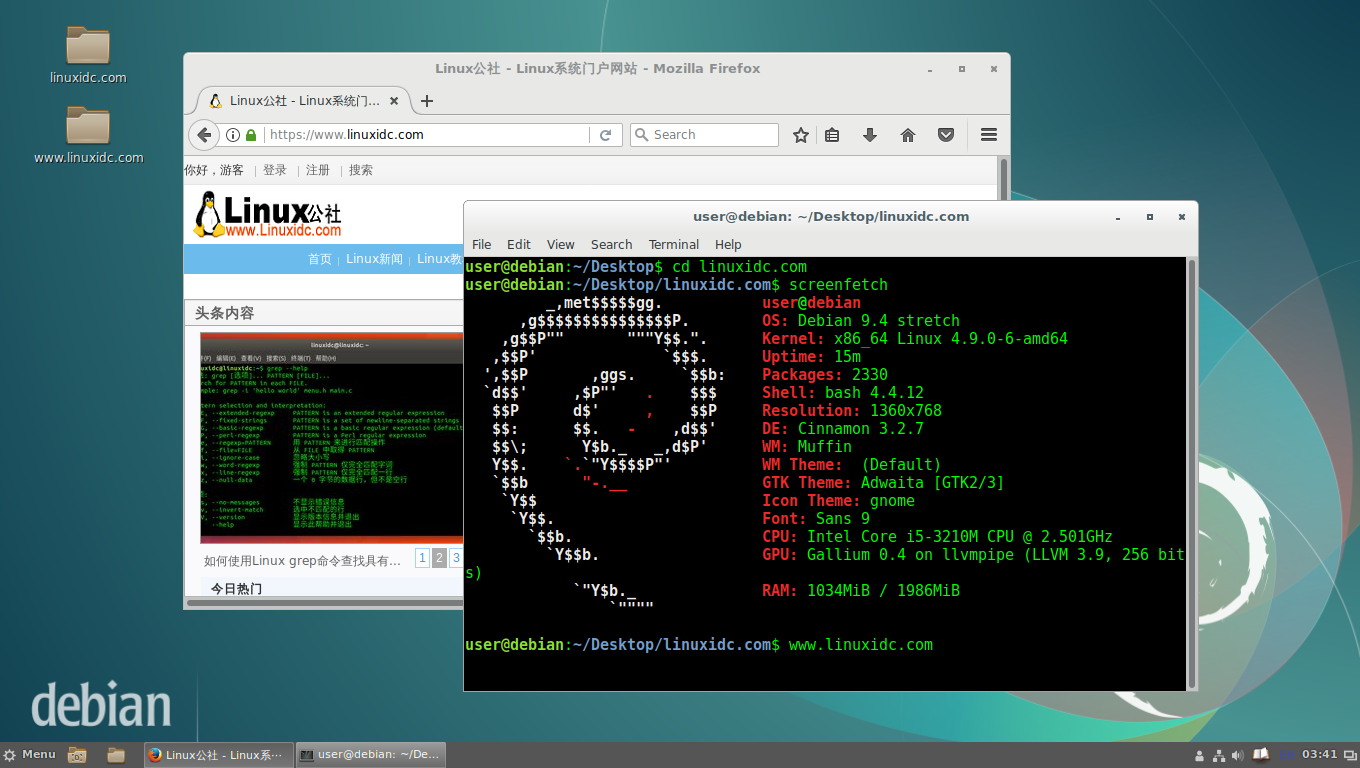Screen dimensions: 1360x768
Task: Open the network connections tray icon
Action: click(x=1219, y=755)
